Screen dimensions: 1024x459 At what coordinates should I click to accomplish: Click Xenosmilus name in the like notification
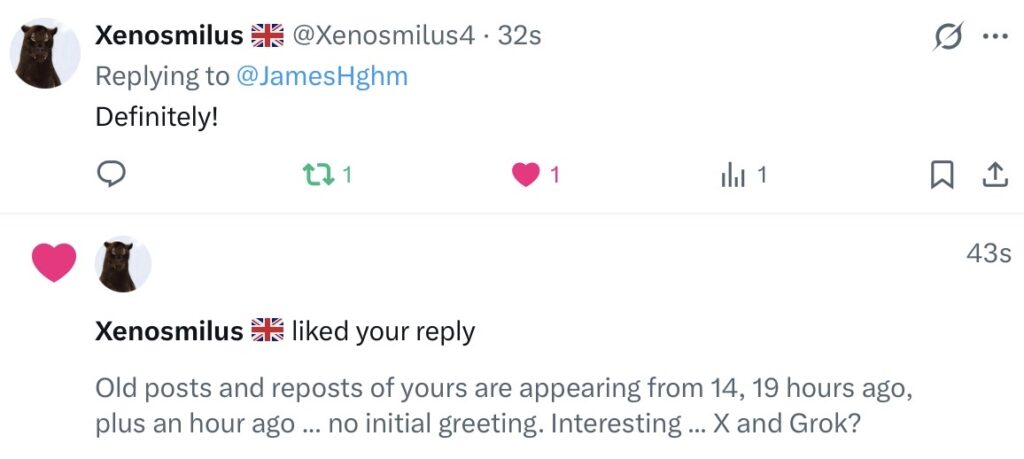pyautogui.click(x=169, y=331)
